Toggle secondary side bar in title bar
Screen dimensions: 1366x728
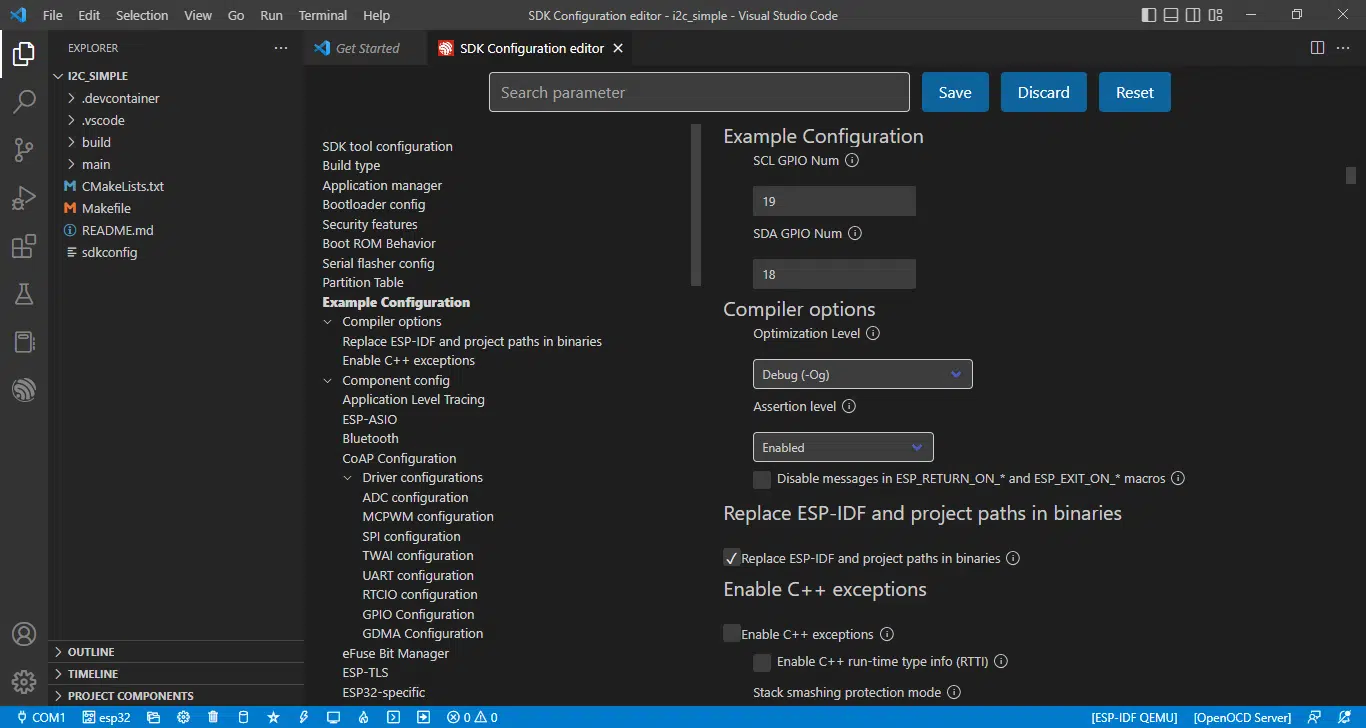pyautogui.click(x=1192, y=15)
